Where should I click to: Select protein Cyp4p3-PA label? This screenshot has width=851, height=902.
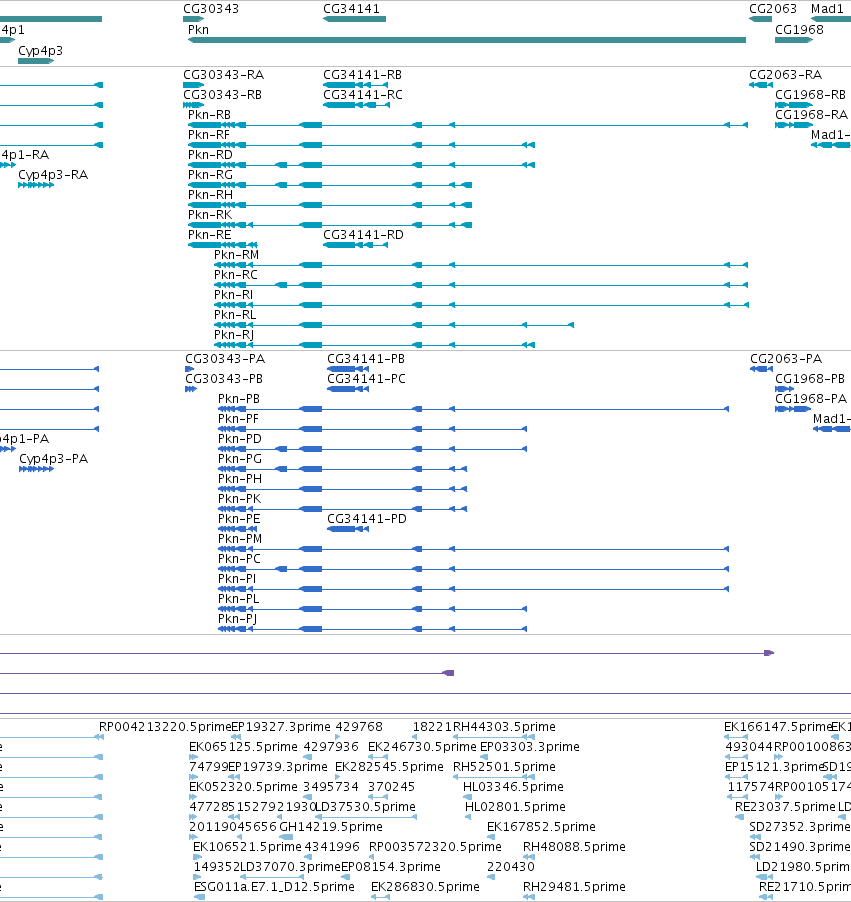54,458
